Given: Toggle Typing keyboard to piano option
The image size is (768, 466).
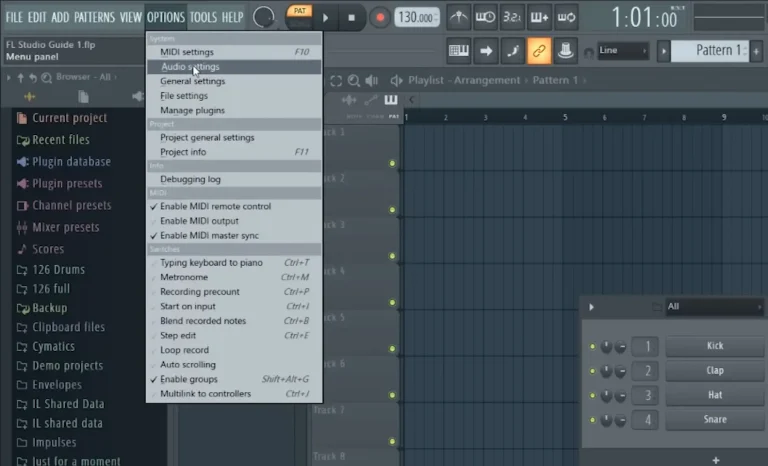Looking at the screenshot, I should (234, 263).
